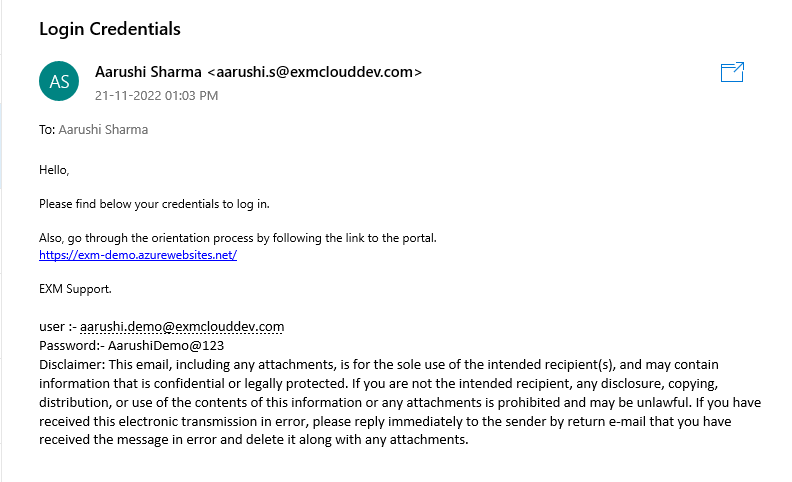Image resolution: width=792 pixels, height=482 pixels.
Task: Click the Hello greeting line
Action: (x=54, y=170)
